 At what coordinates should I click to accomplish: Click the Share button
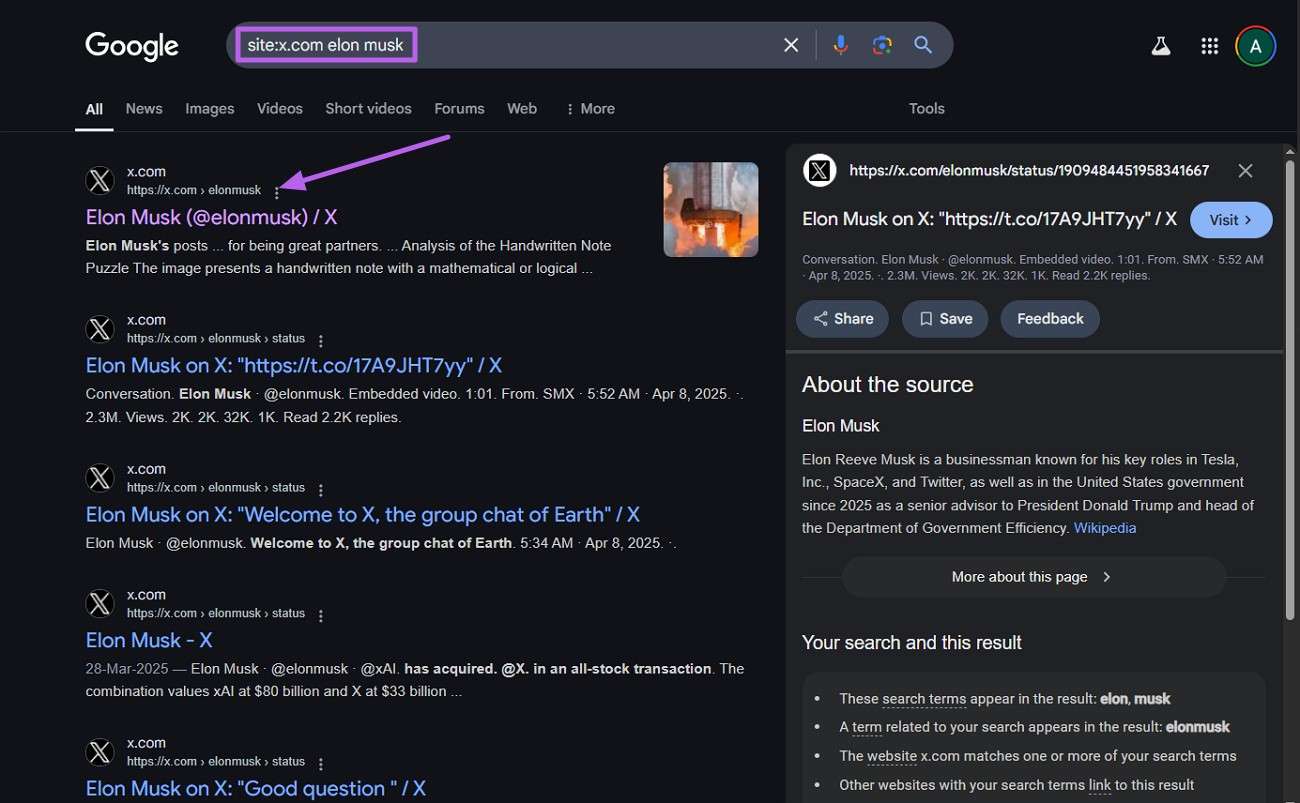tap(842, 319)
